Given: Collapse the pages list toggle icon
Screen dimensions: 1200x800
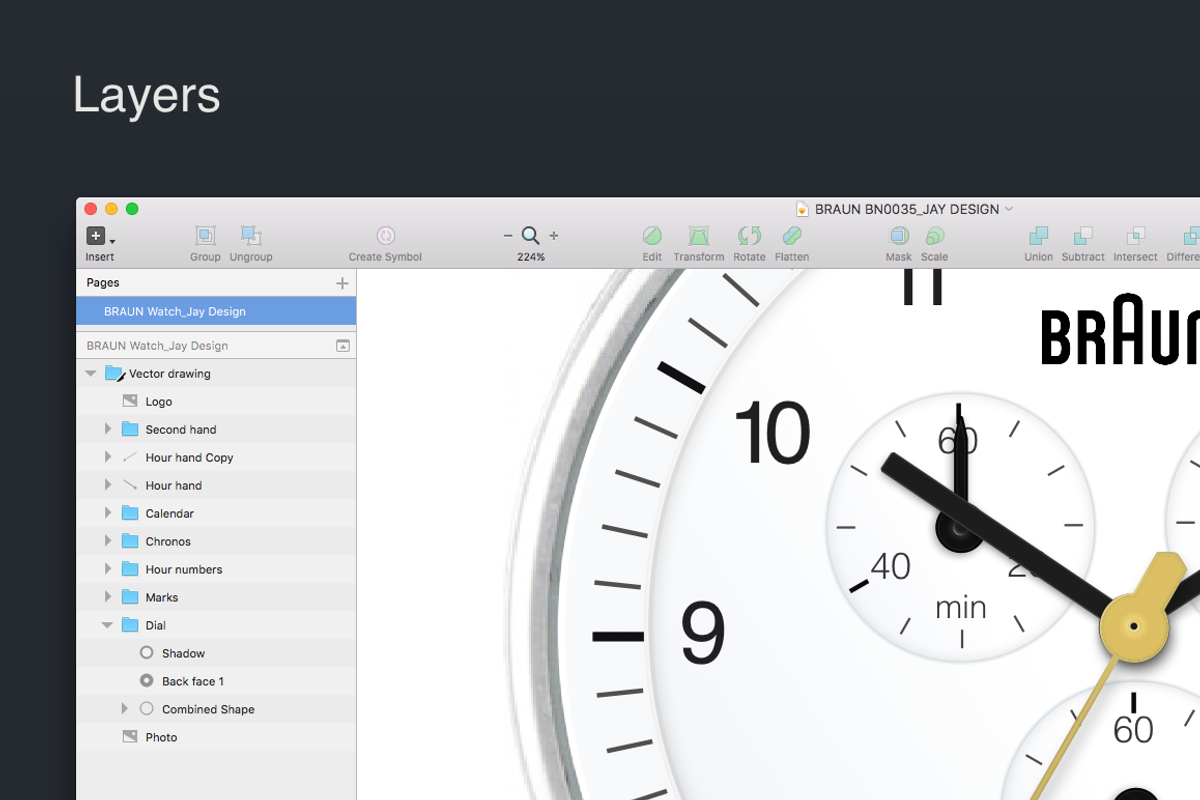Looking at the screenshot, I should (x=342, y=346).
